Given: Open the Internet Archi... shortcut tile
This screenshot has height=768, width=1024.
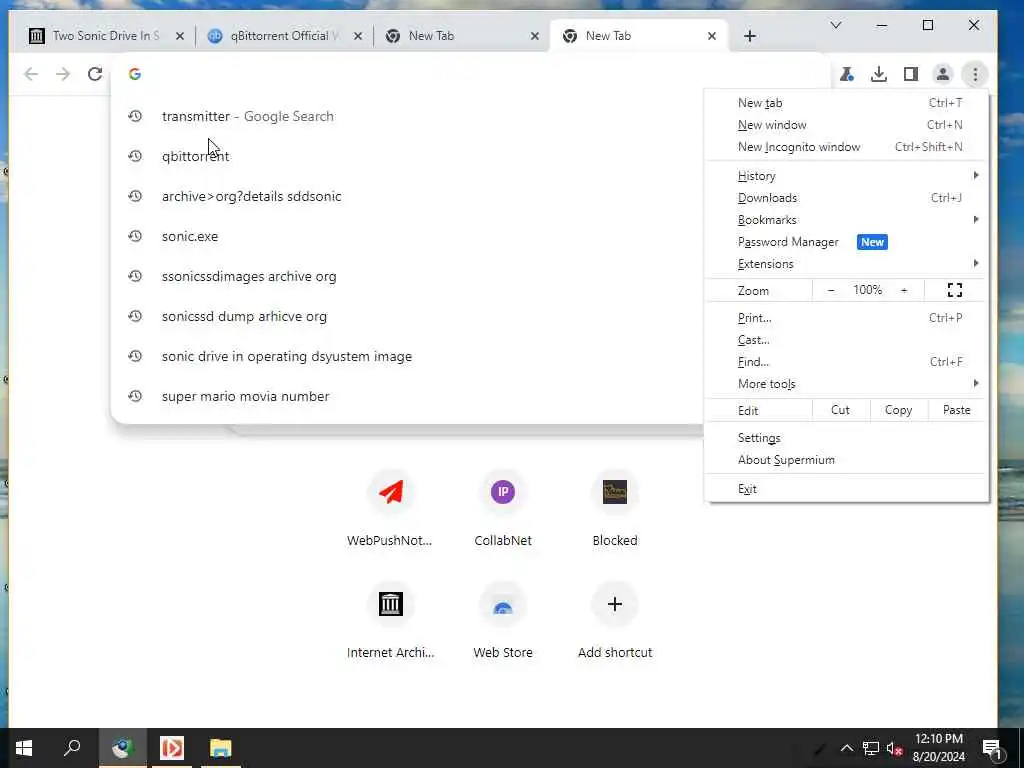Looking at the screenshot, I should pos(390,622).
